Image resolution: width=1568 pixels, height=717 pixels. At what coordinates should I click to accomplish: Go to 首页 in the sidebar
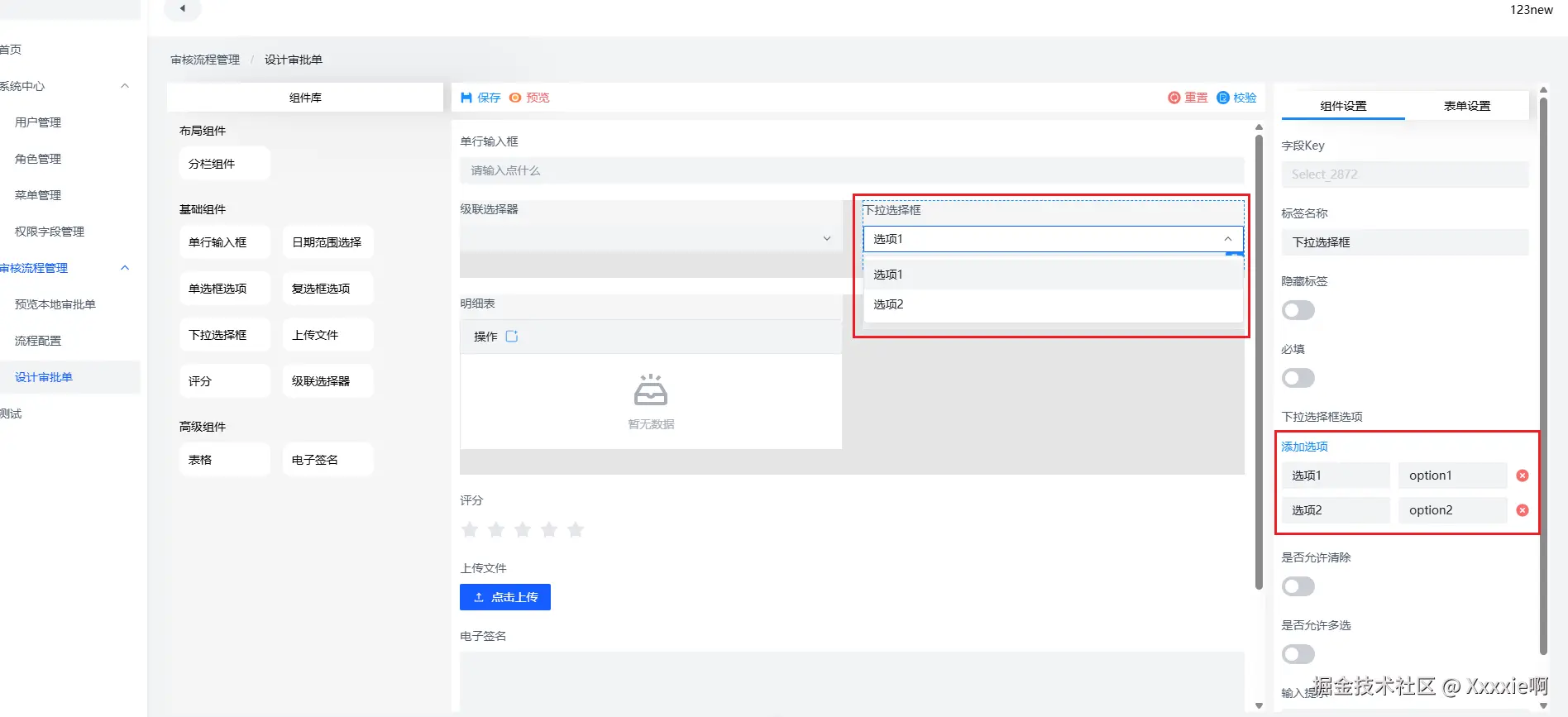[x=12, y=50]
